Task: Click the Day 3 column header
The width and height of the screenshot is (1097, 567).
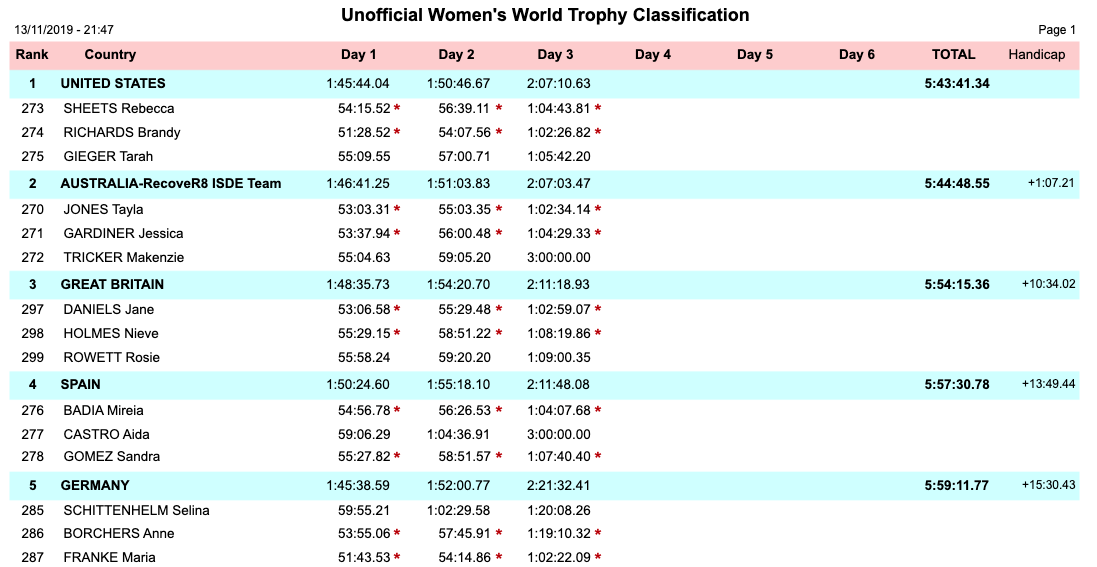Action: point(555,55)
